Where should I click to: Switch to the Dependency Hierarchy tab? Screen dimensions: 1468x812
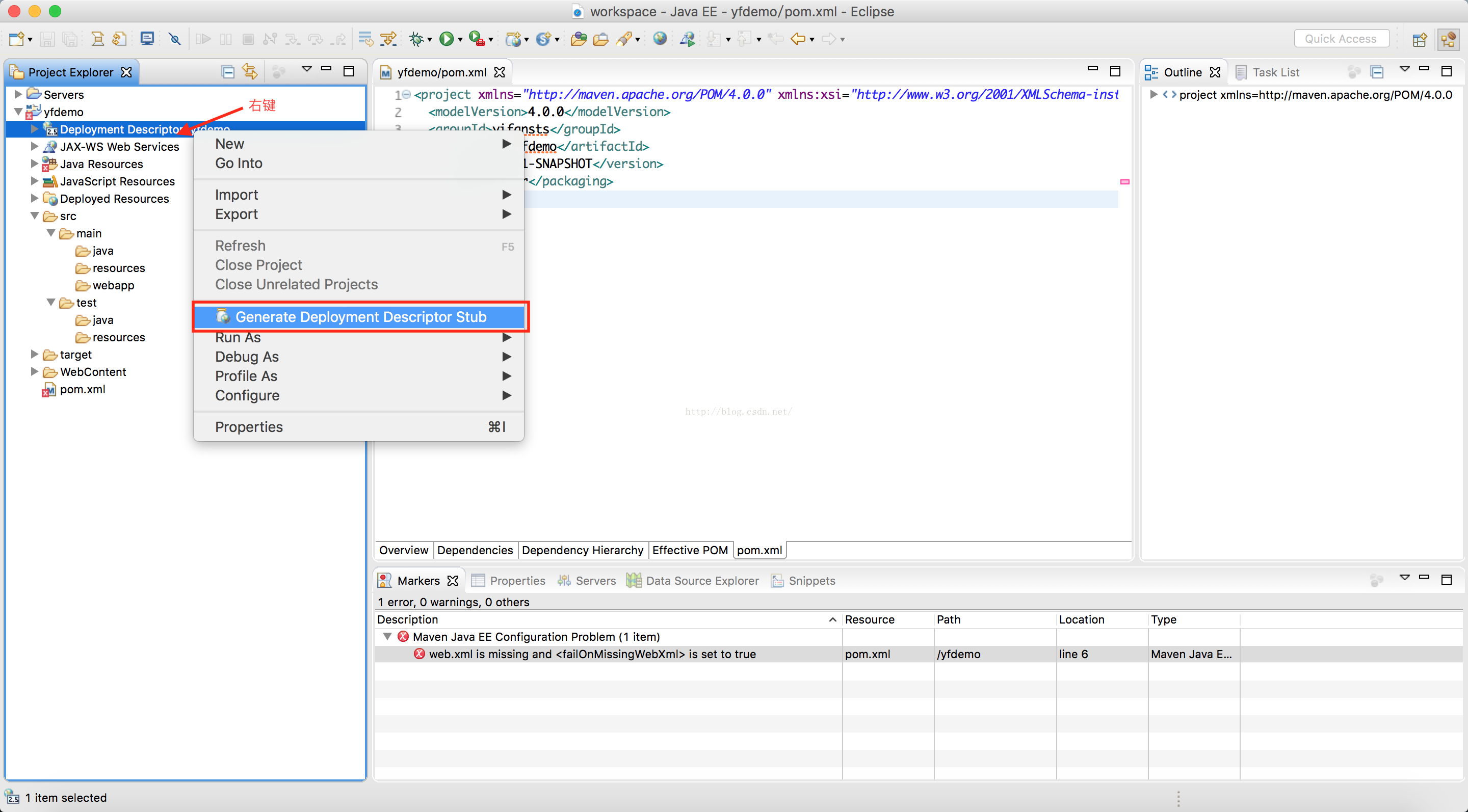pos(582,550)
